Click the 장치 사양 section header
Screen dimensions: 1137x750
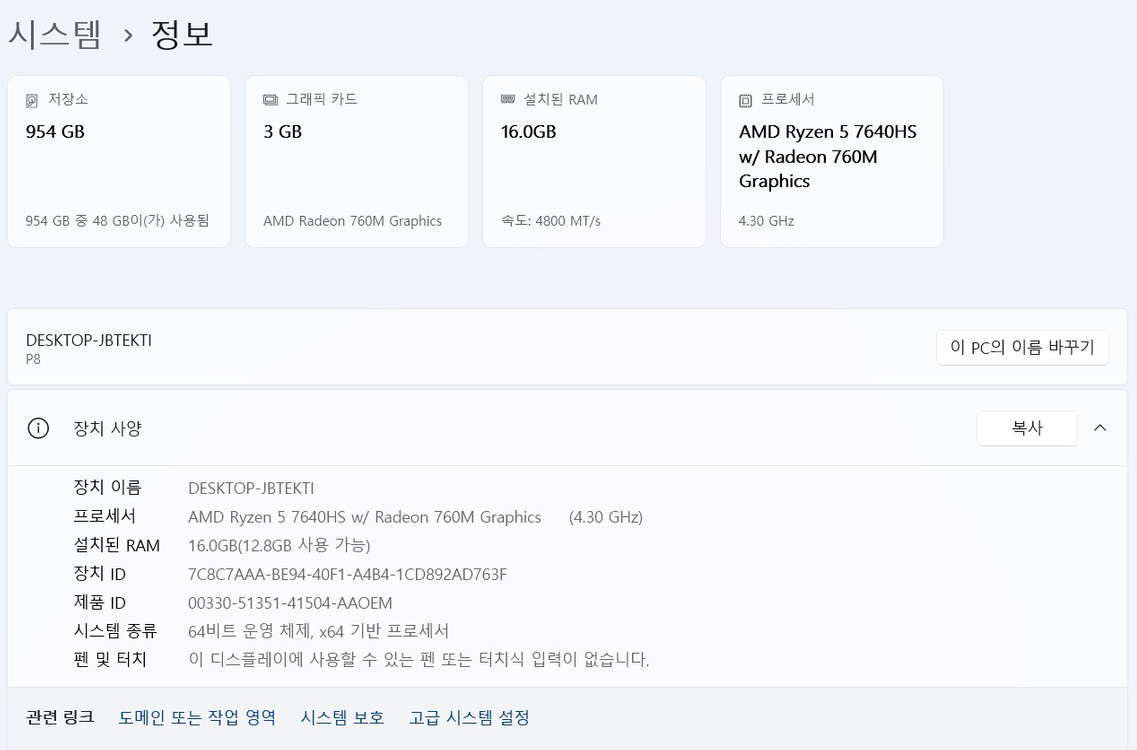(x=108, y=428)
